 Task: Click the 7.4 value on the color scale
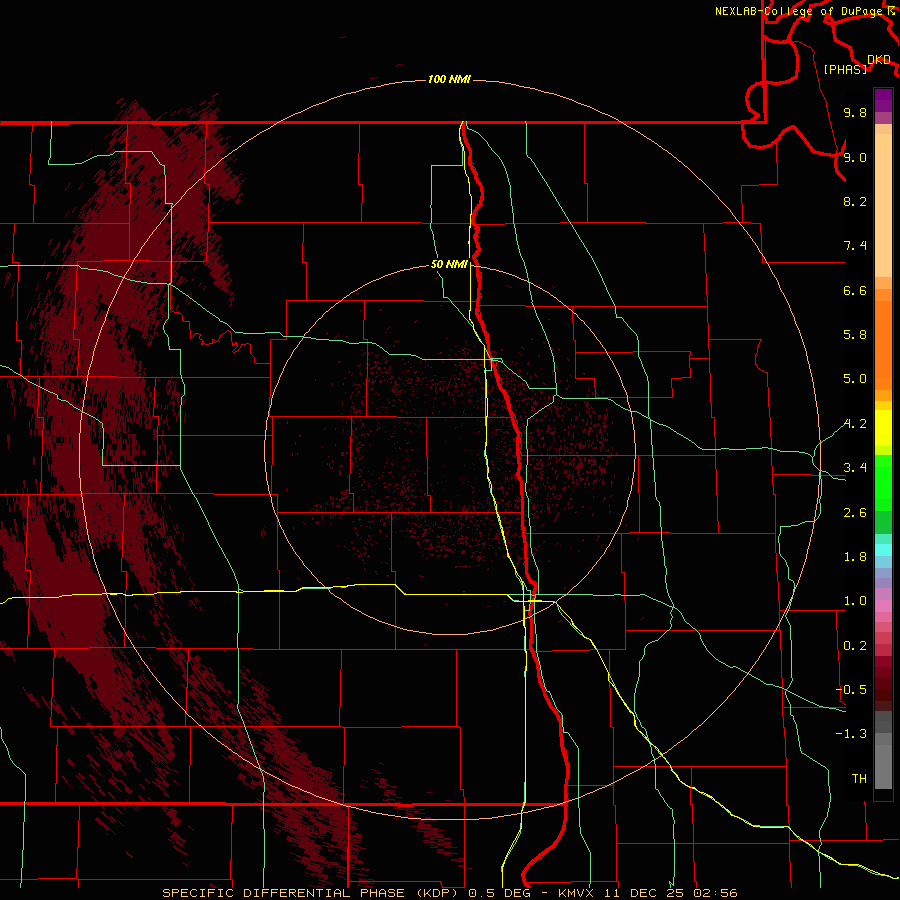point(855,246)
